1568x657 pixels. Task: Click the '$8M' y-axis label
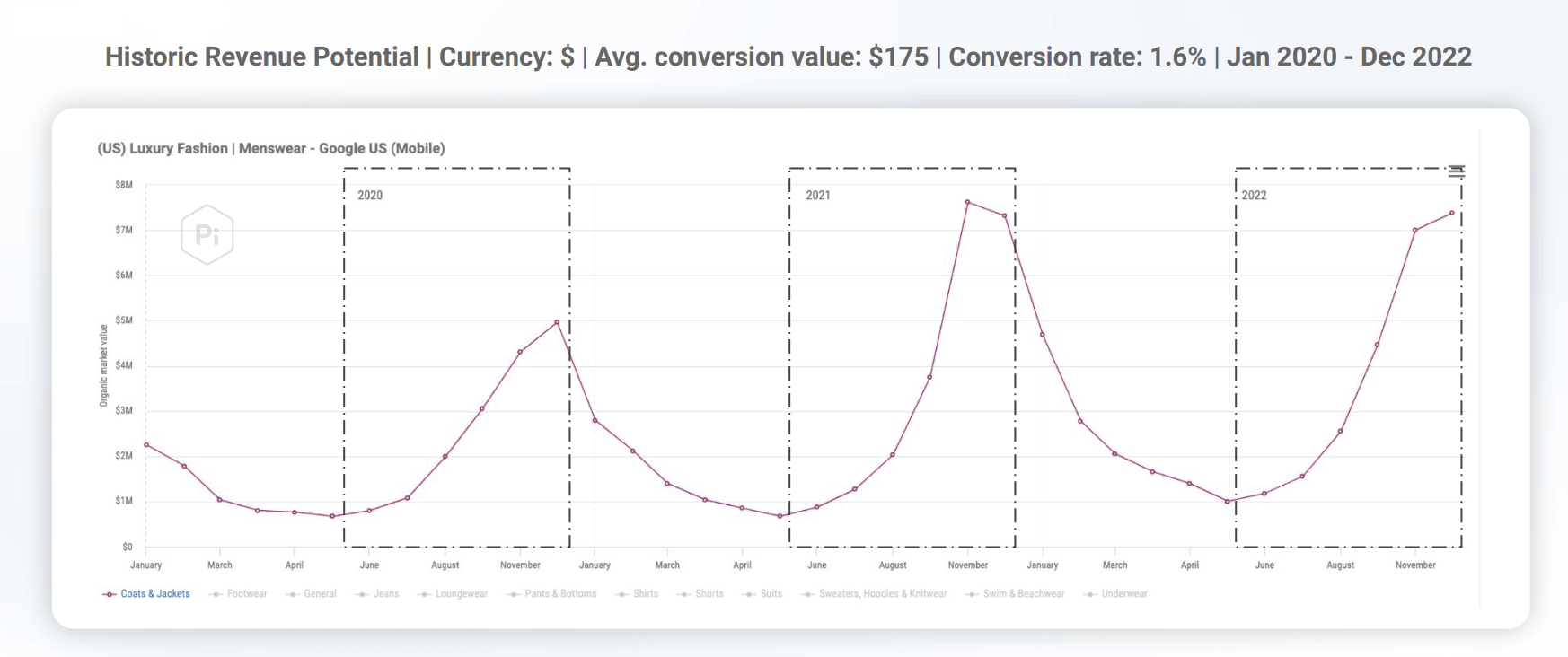tap(124, 185)
